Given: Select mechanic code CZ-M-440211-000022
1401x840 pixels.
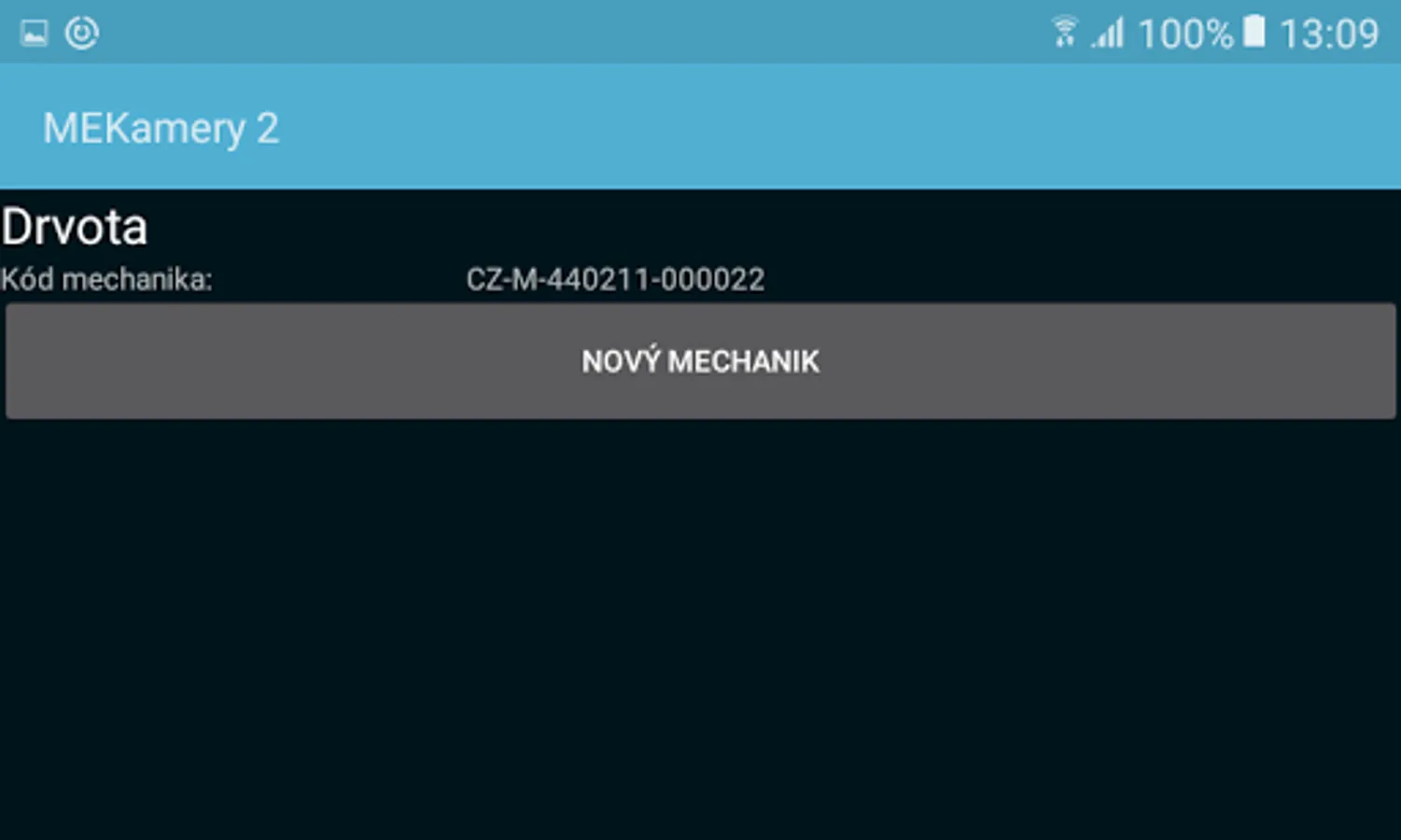Looking at the screenshot, I should (615, 279).
